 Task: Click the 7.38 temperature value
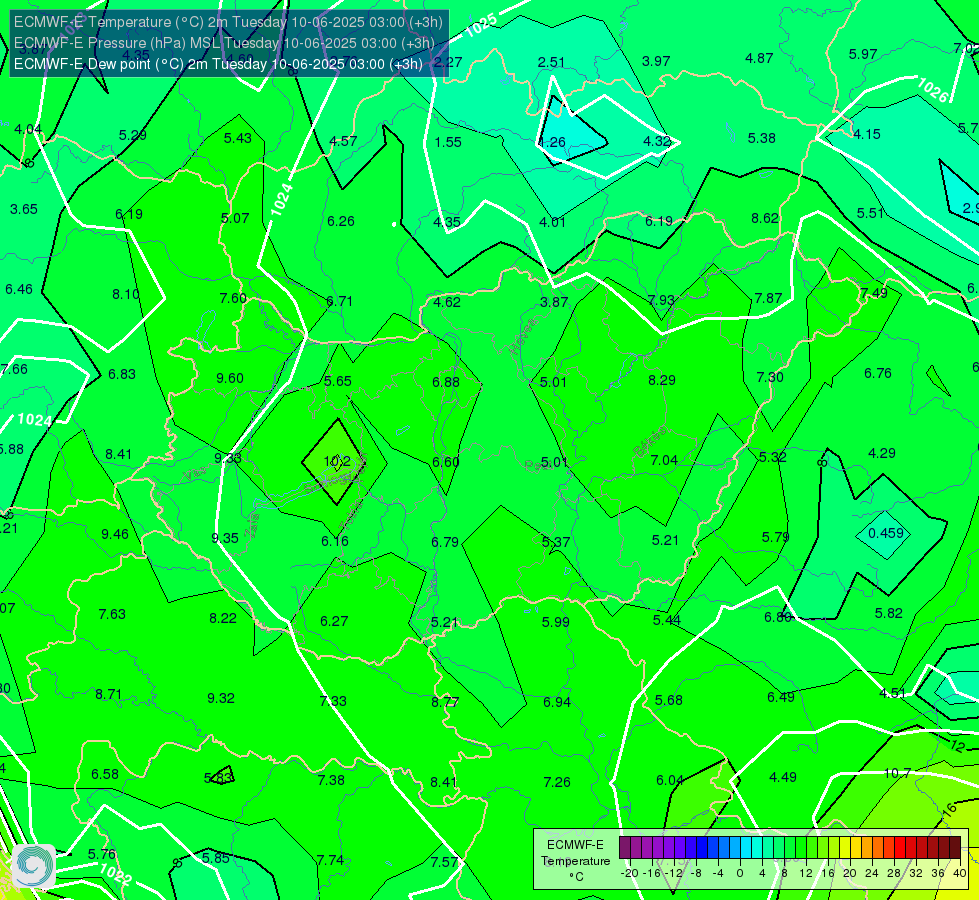point(331,781)
